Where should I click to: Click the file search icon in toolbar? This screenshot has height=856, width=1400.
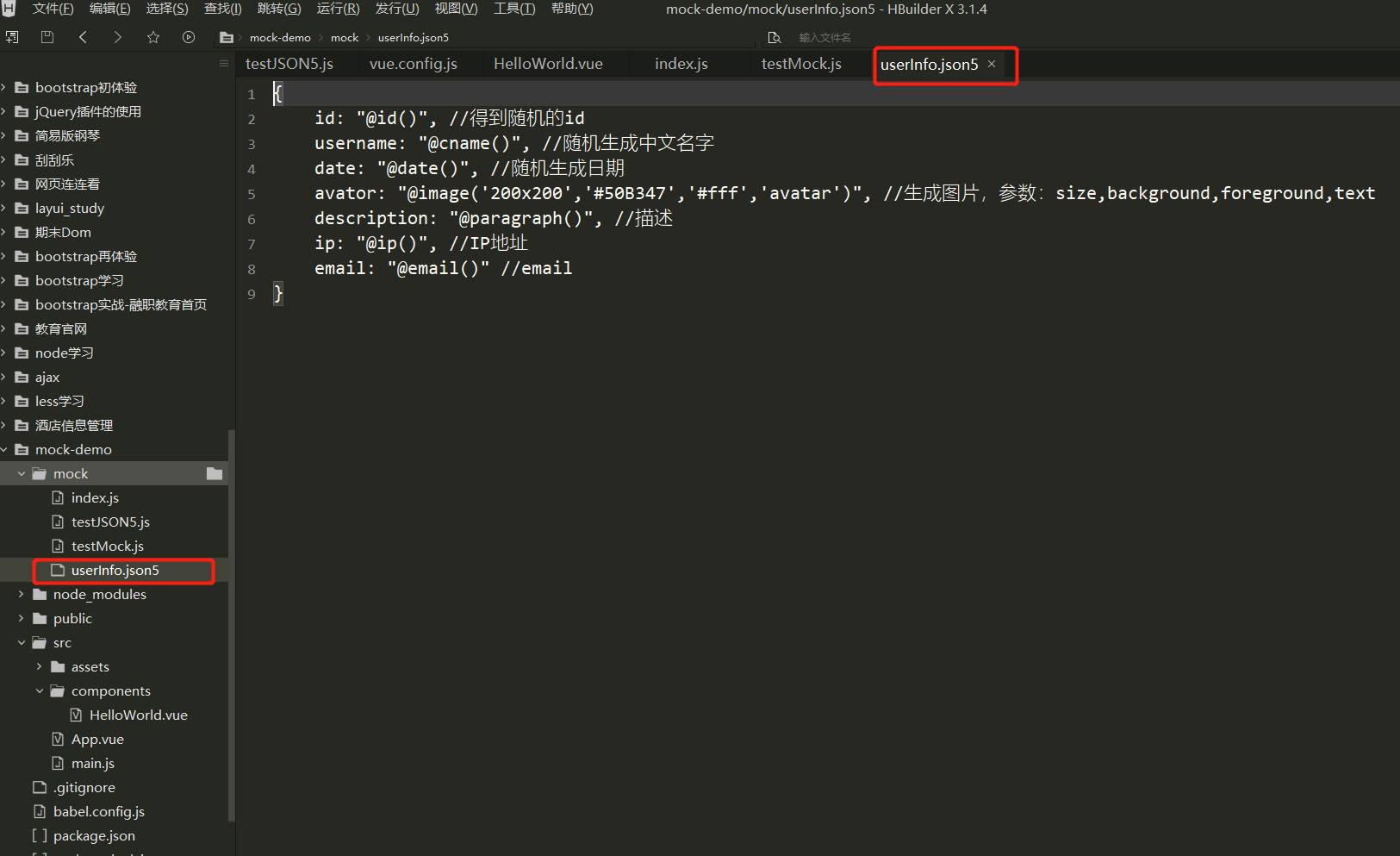pyautogui.click(x=775, y=37)
